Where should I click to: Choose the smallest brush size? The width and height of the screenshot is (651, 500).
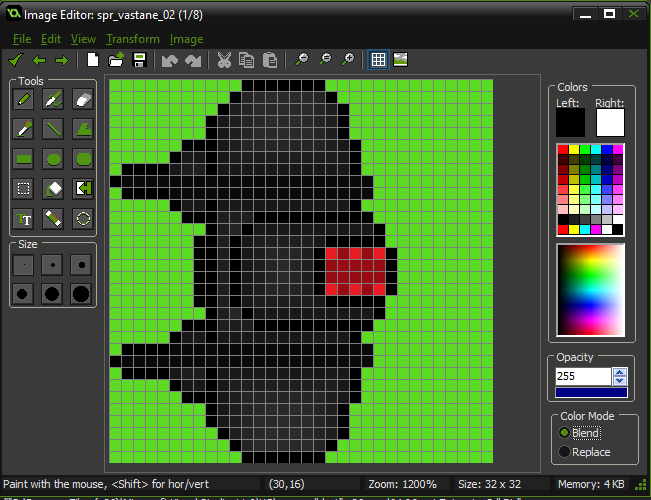23,265
